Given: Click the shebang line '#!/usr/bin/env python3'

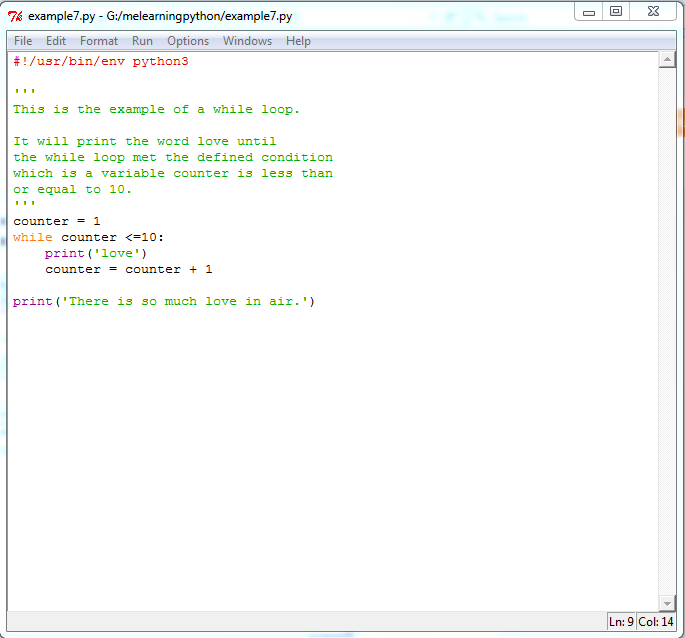Looking at the screenshot, I should (x=101, y=61).
